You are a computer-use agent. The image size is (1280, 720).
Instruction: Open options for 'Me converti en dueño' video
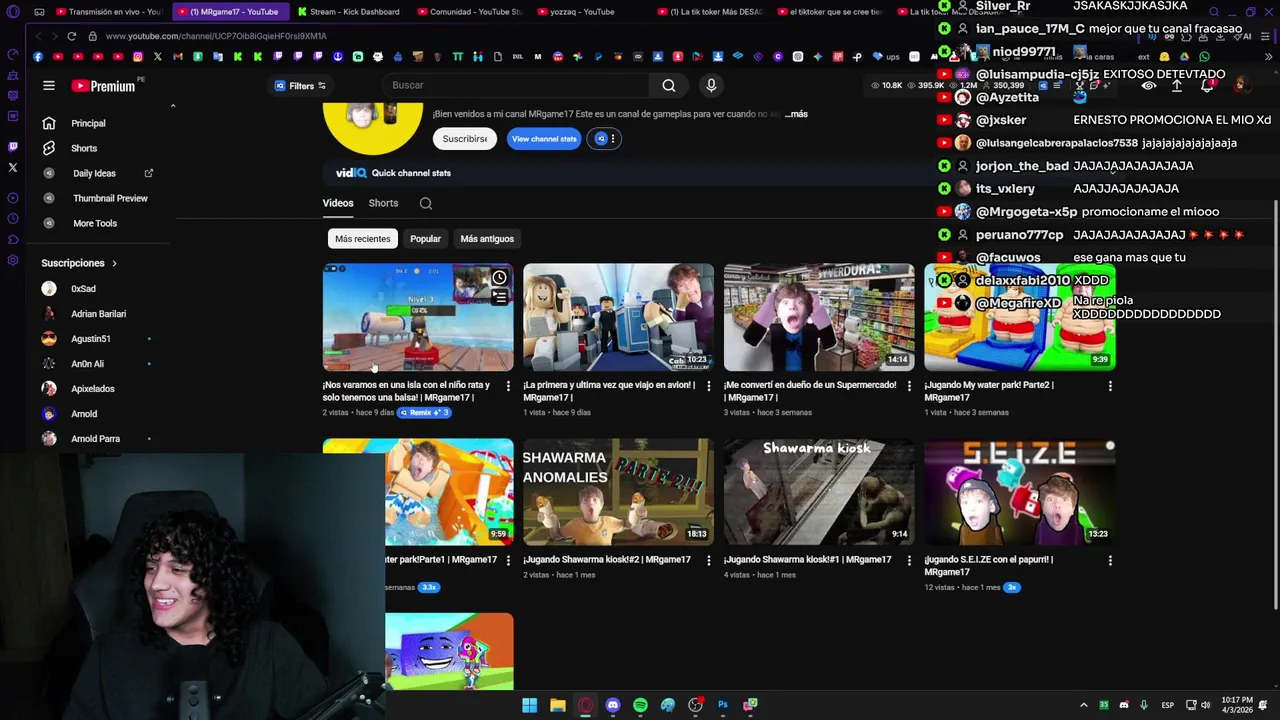click(909, 385)
